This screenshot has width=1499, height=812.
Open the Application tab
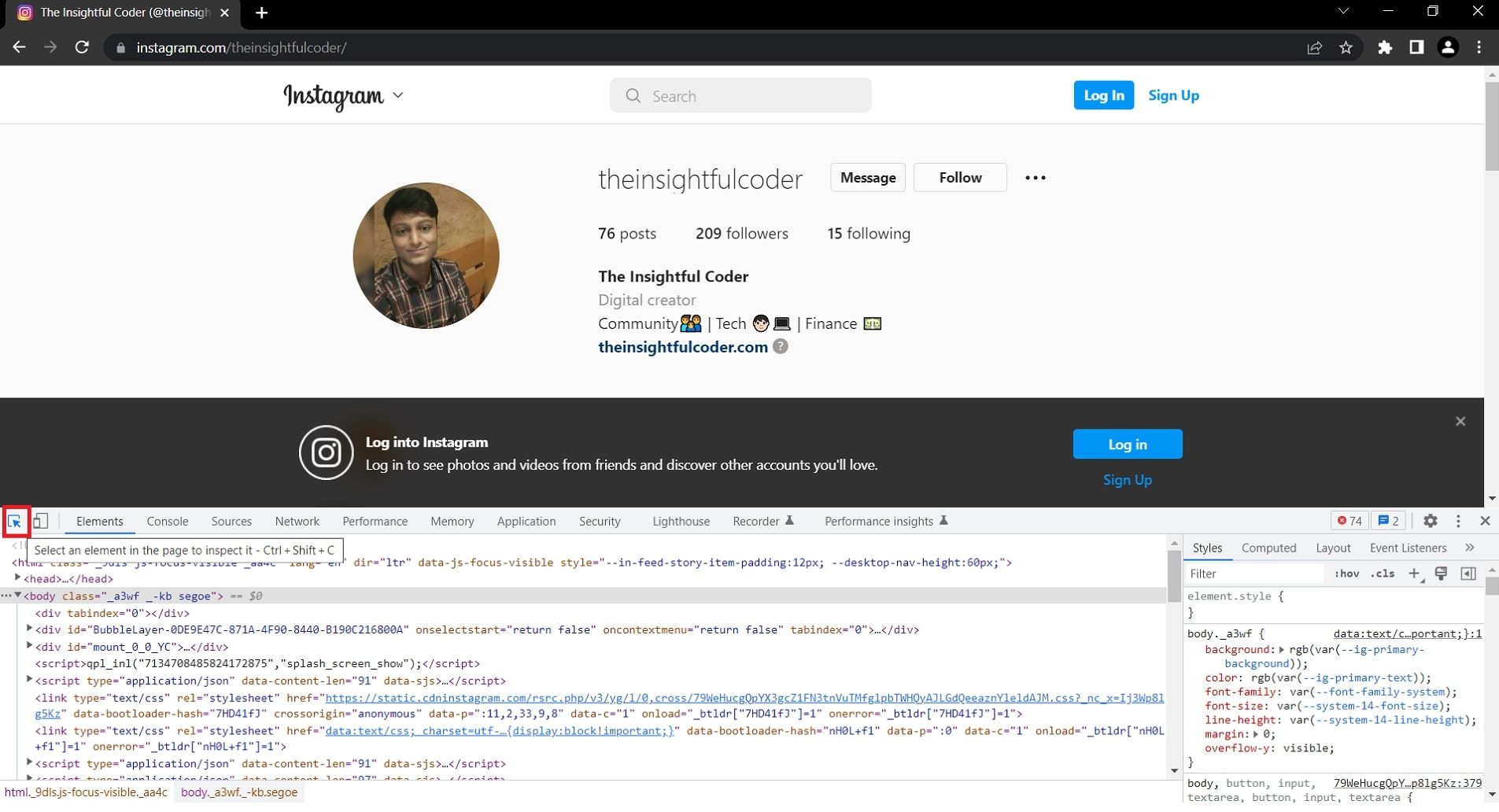point(526,521)
